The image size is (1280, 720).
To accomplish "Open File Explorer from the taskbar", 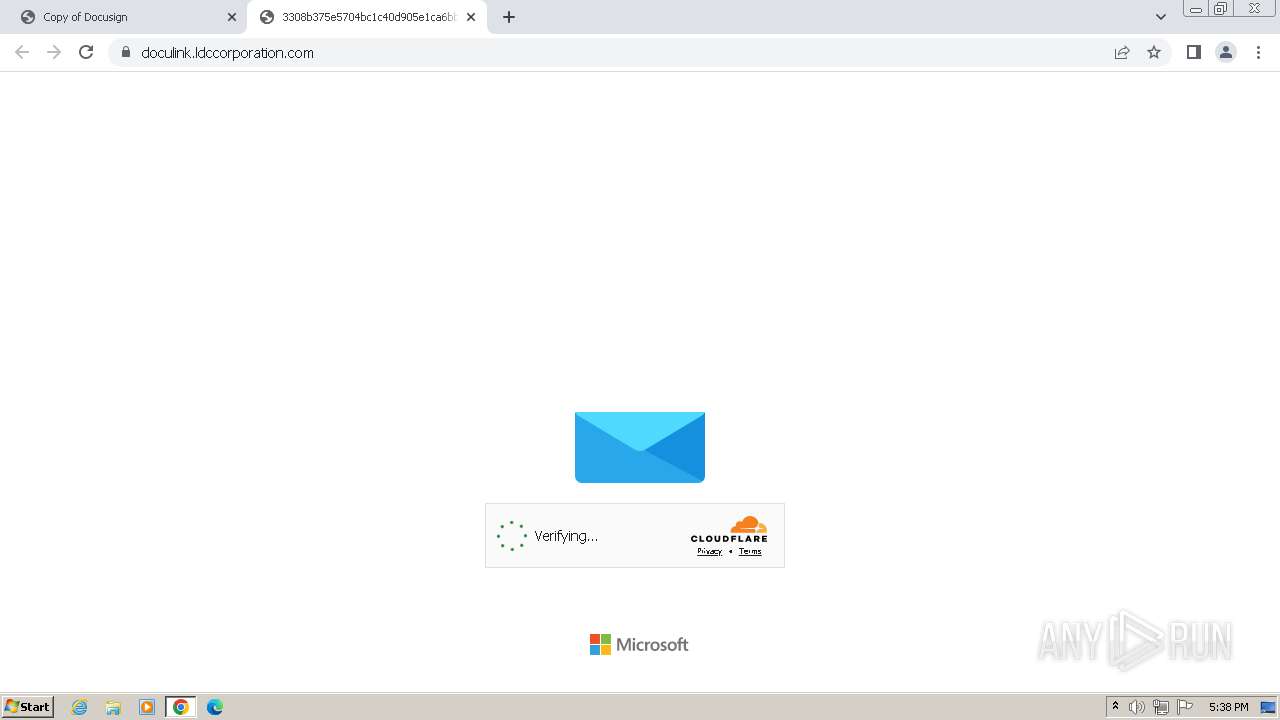I will point(113,707).
